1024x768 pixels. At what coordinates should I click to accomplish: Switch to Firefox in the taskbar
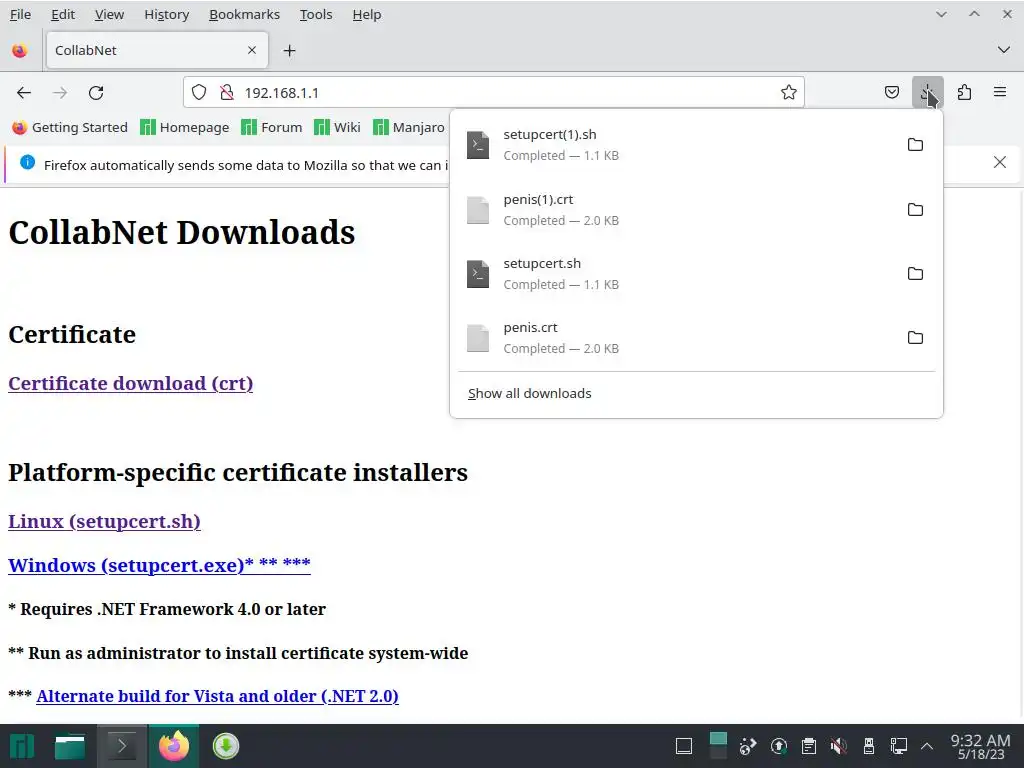[174, 746]
